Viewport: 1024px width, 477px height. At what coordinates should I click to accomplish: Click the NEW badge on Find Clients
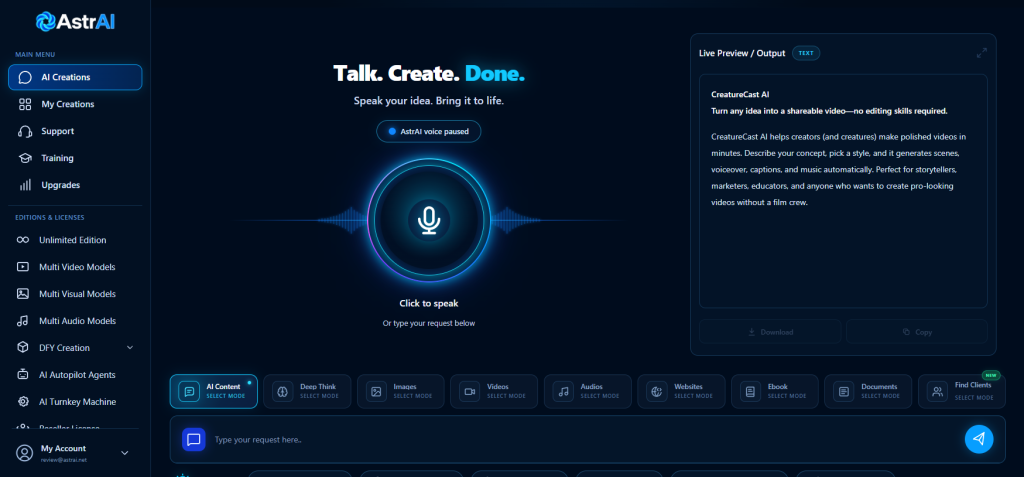point(992,376)
